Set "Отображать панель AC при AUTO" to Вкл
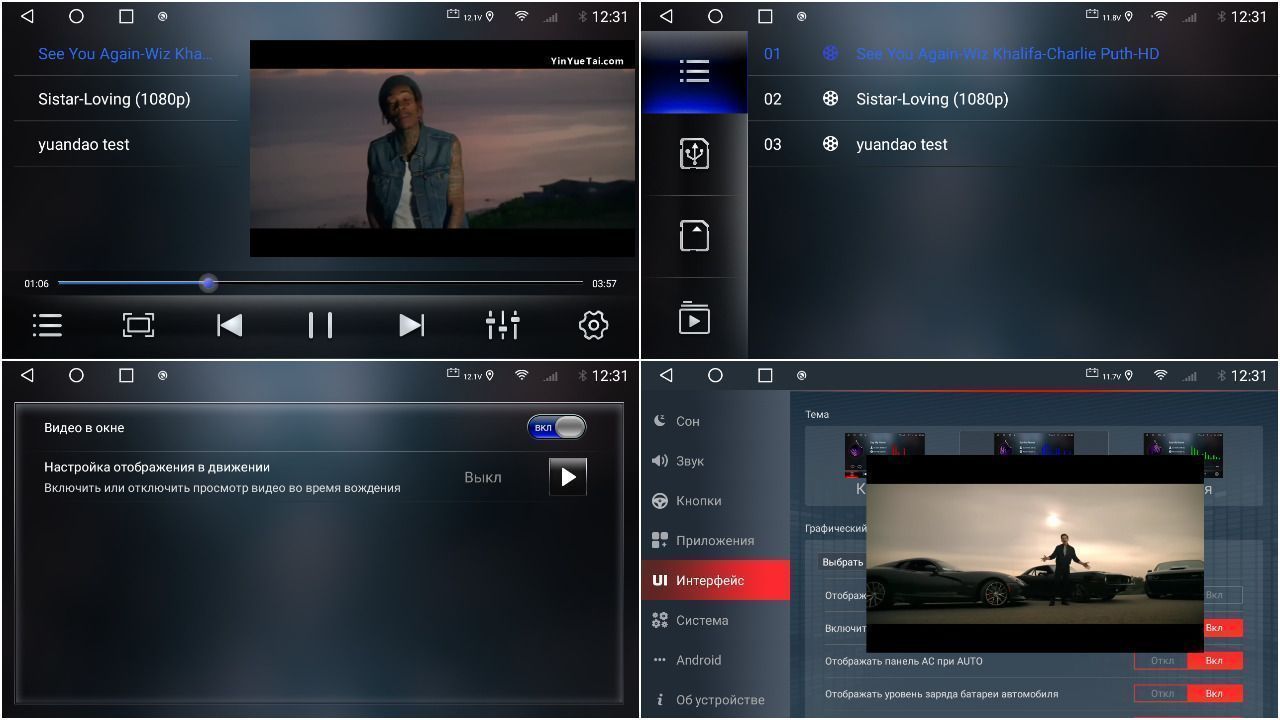Image resolution: width=1280 pixels, height=720 pixels. coord(1214,661)
